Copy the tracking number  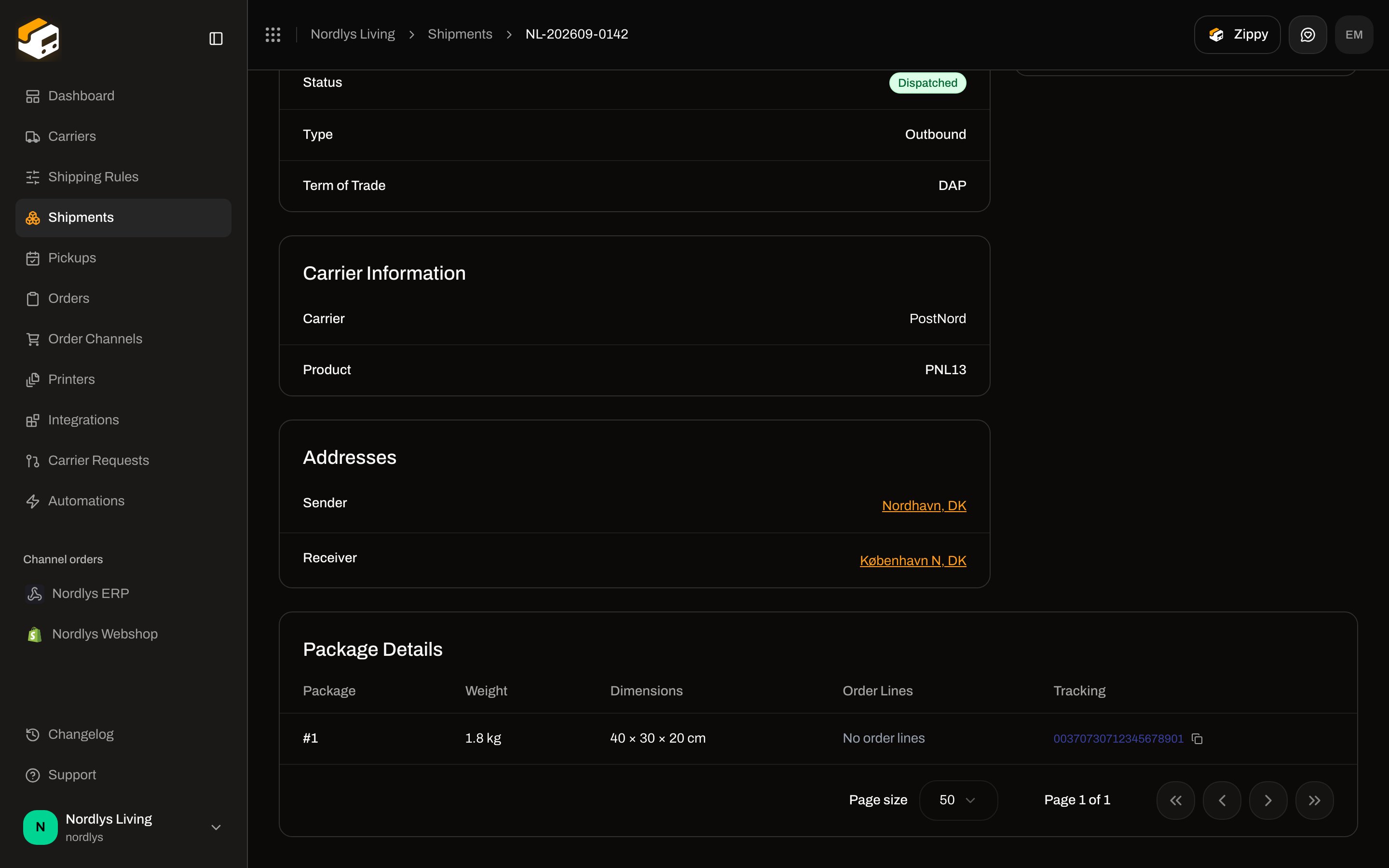point(1198,739)
